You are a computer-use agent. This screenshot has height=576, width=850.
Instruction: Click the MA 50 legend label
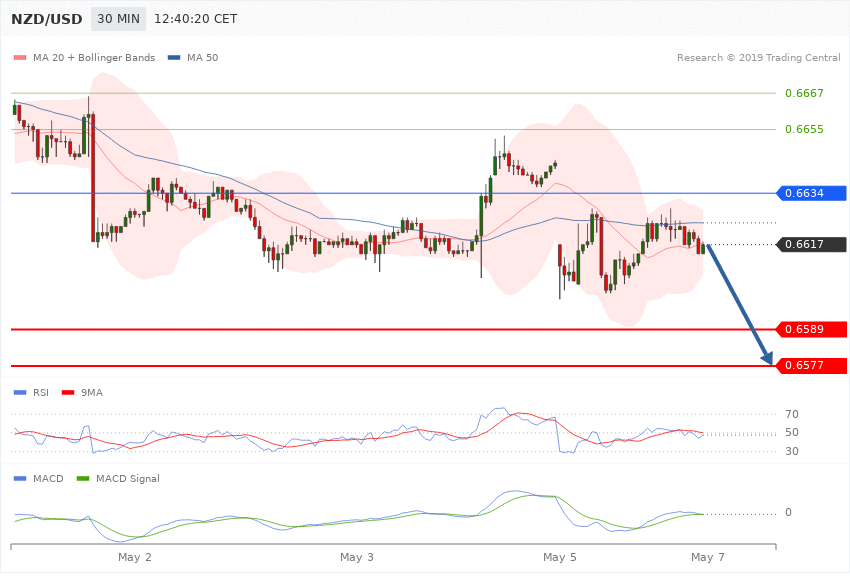[203, 57]
